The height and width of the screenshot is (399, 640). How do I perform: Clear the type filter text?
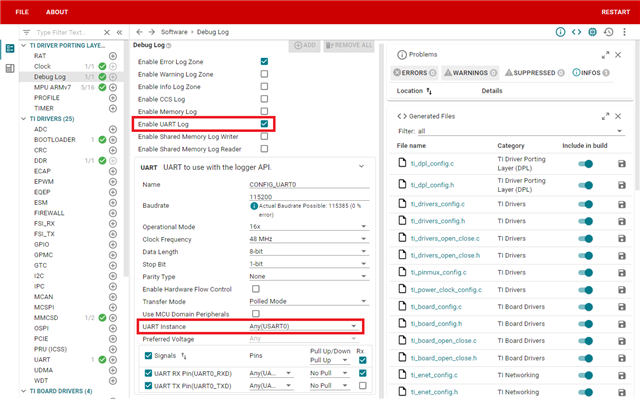click(107, 32)
